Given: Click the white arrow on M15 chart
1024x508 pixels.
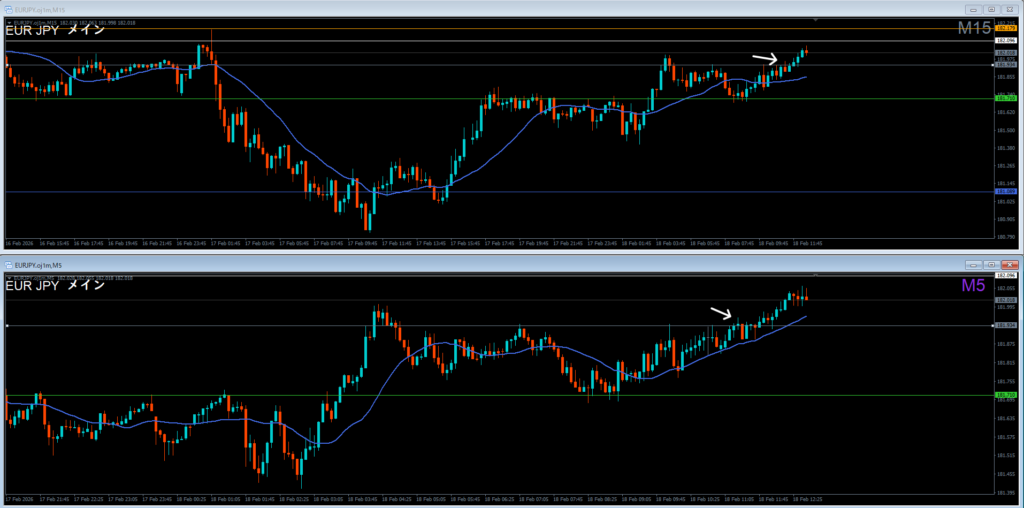Looking at the screenshot, I should tap(764, 60).
